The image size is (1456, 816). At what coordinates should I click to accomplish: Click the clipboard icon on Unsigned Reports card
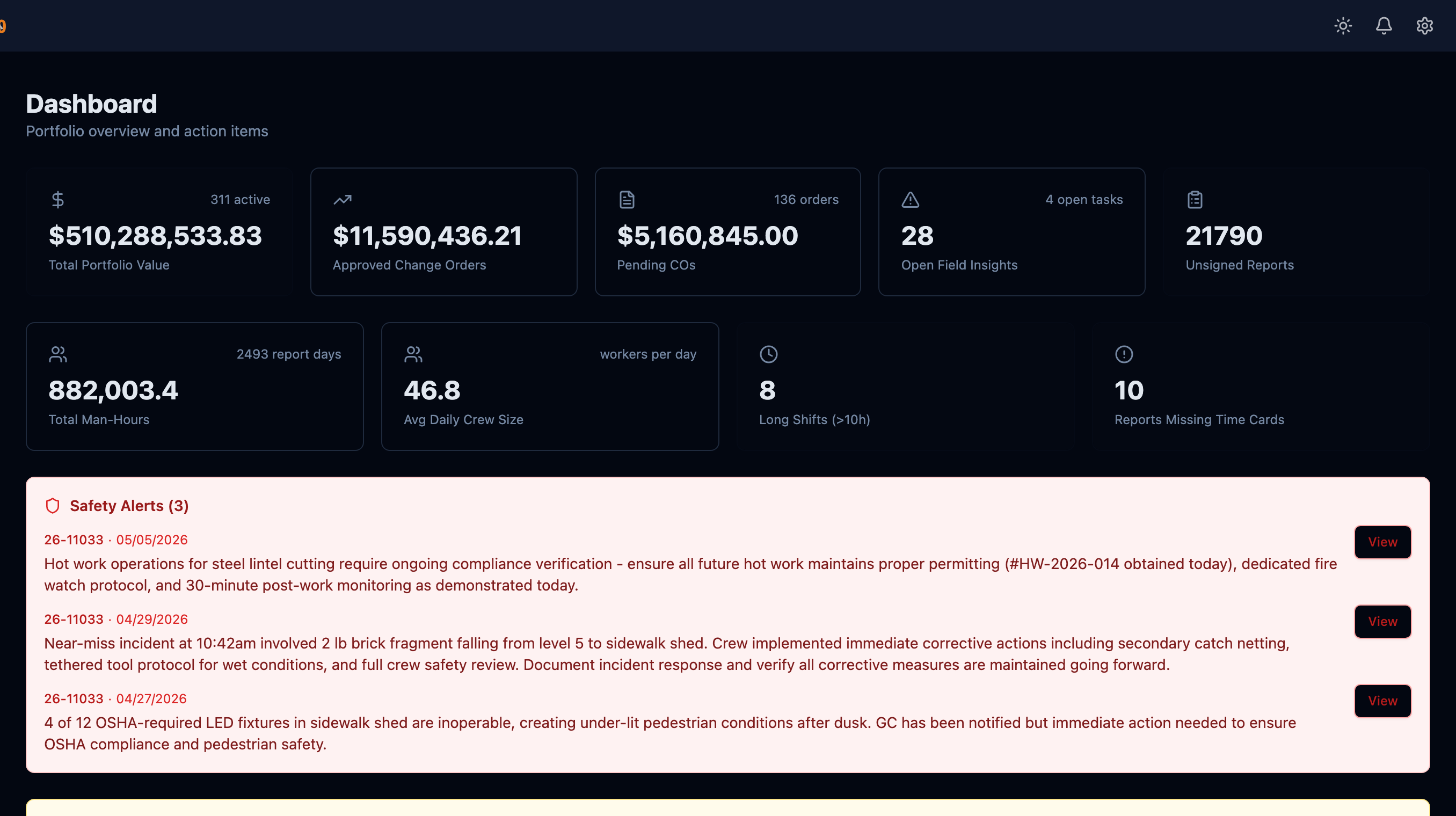coord(1195,200)
